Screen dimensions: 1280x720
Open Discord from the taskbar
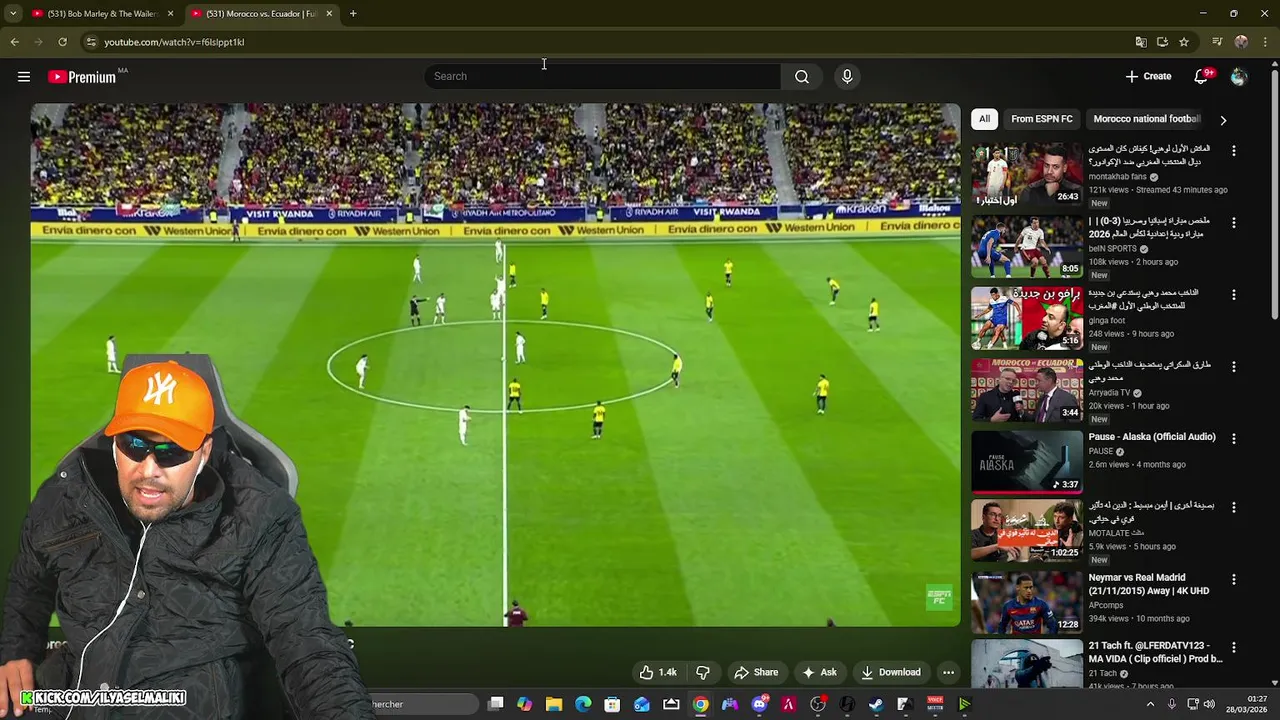(x=759, y=704)
